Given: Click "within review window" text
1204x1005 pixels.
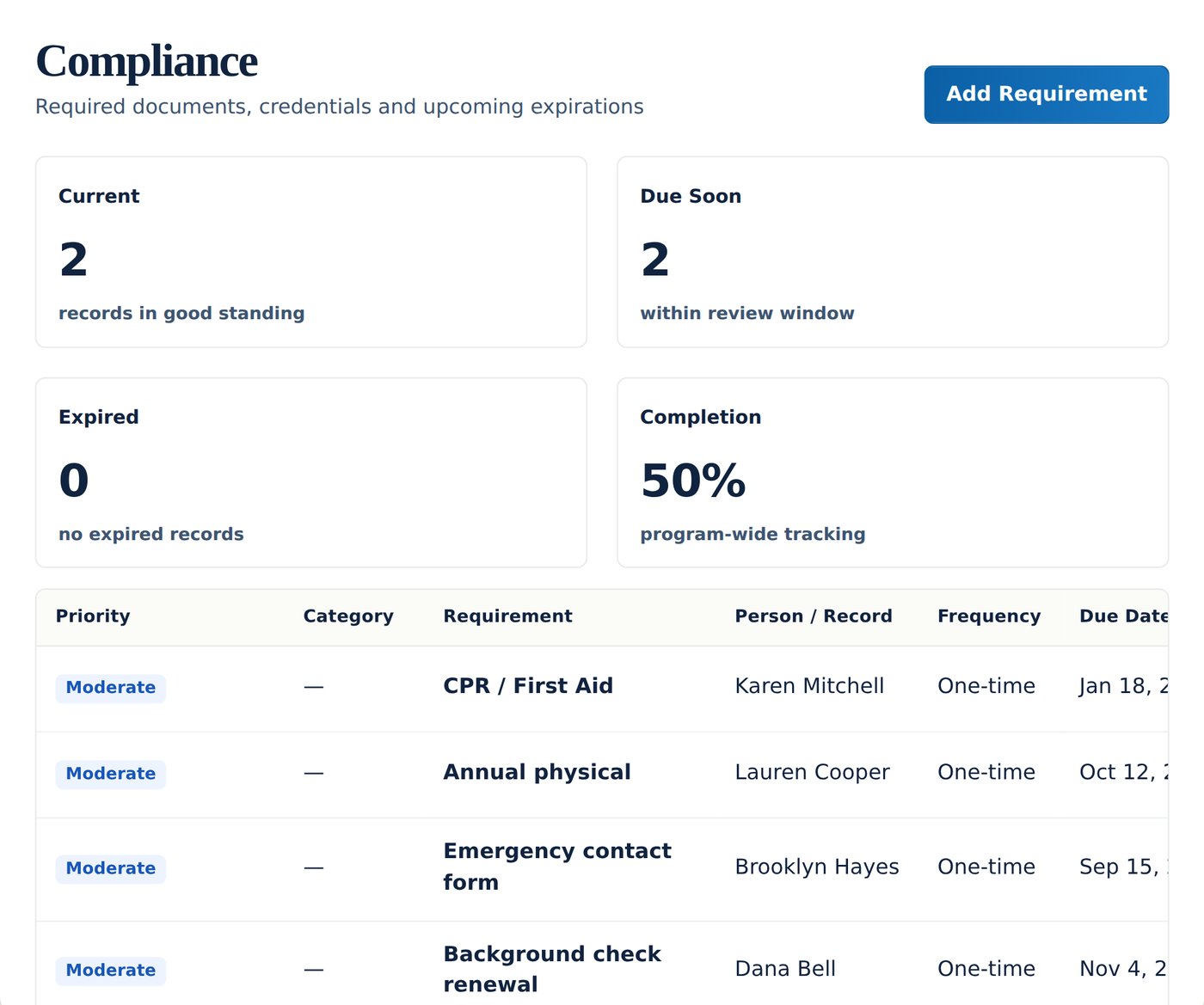Looking at the screenshot, I should click(x=747, y=313).
